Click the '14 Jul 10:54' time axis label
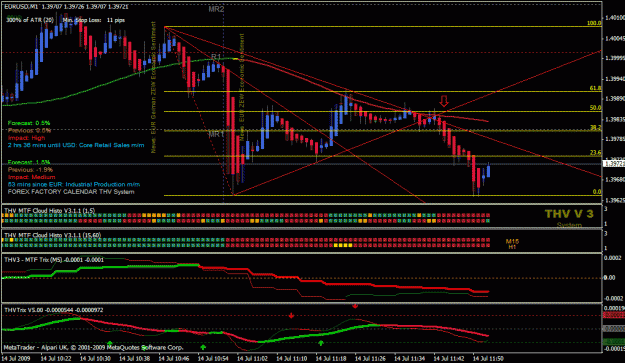Screen dimensions: 625x363 [213, 358]
